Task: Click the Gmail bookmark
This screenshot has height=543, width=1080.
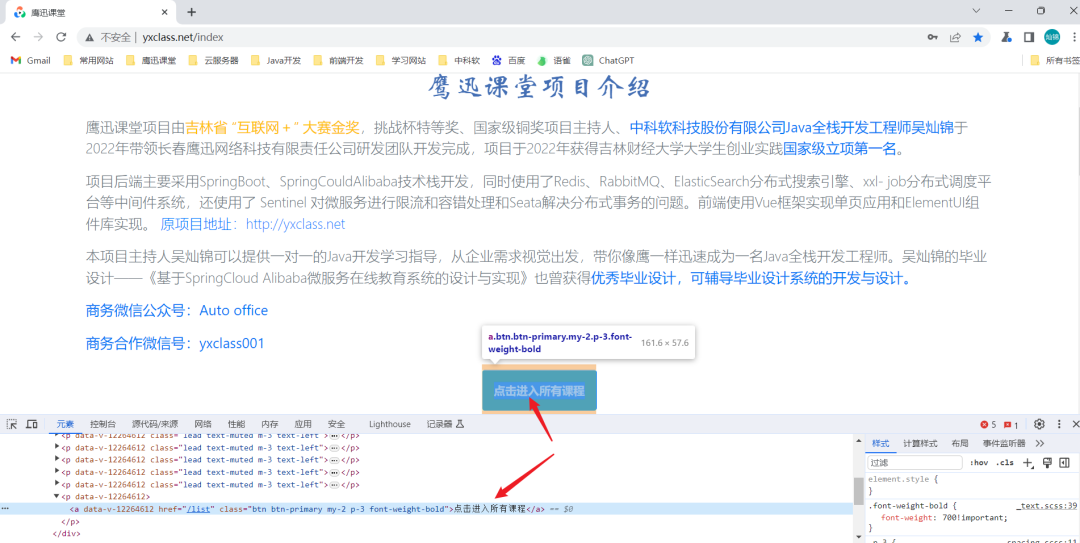Action: point(31,60)
